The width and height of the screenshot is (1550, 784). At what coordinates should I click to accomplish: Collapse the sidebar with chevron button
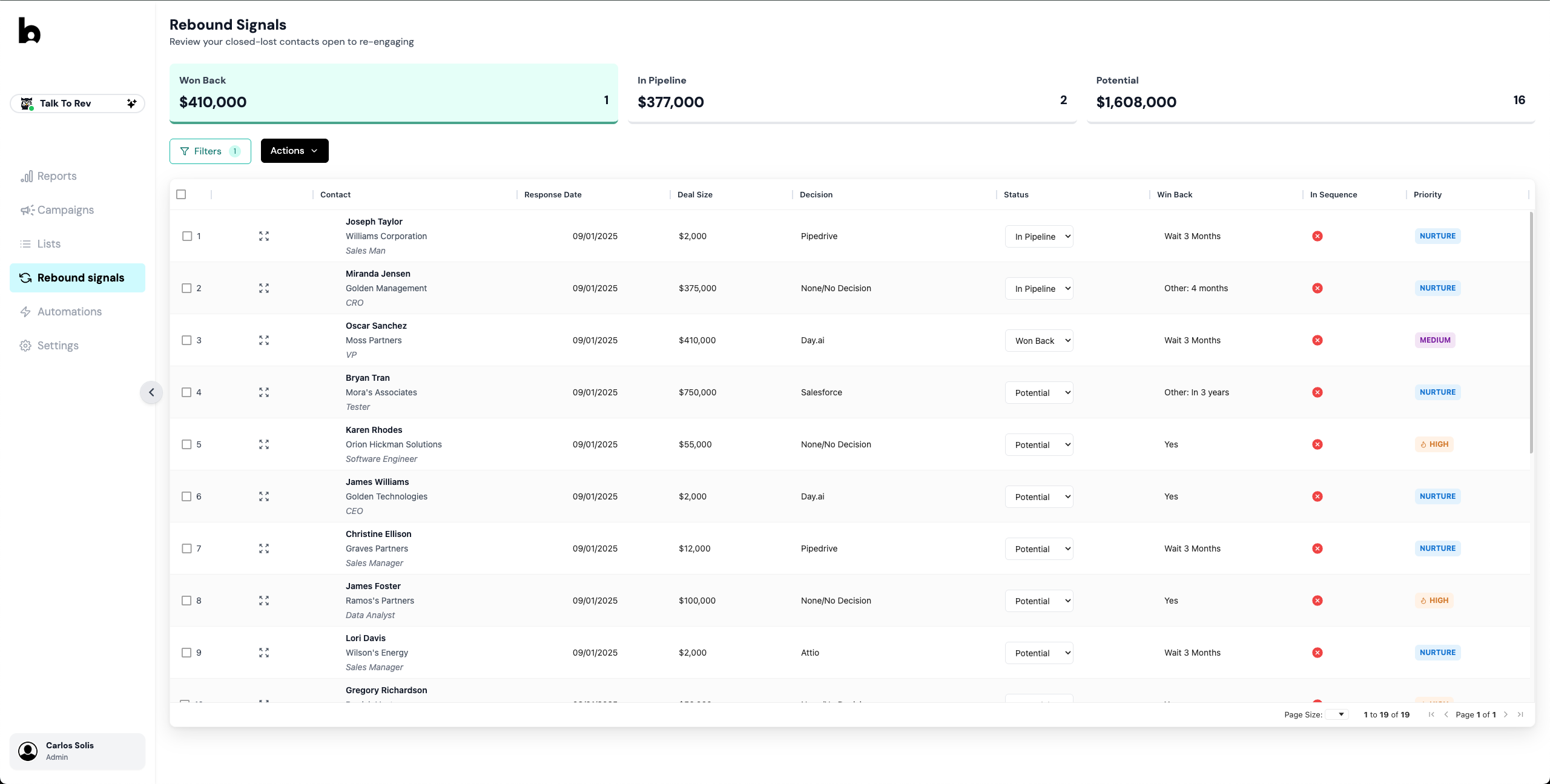[x=151, y=392]
